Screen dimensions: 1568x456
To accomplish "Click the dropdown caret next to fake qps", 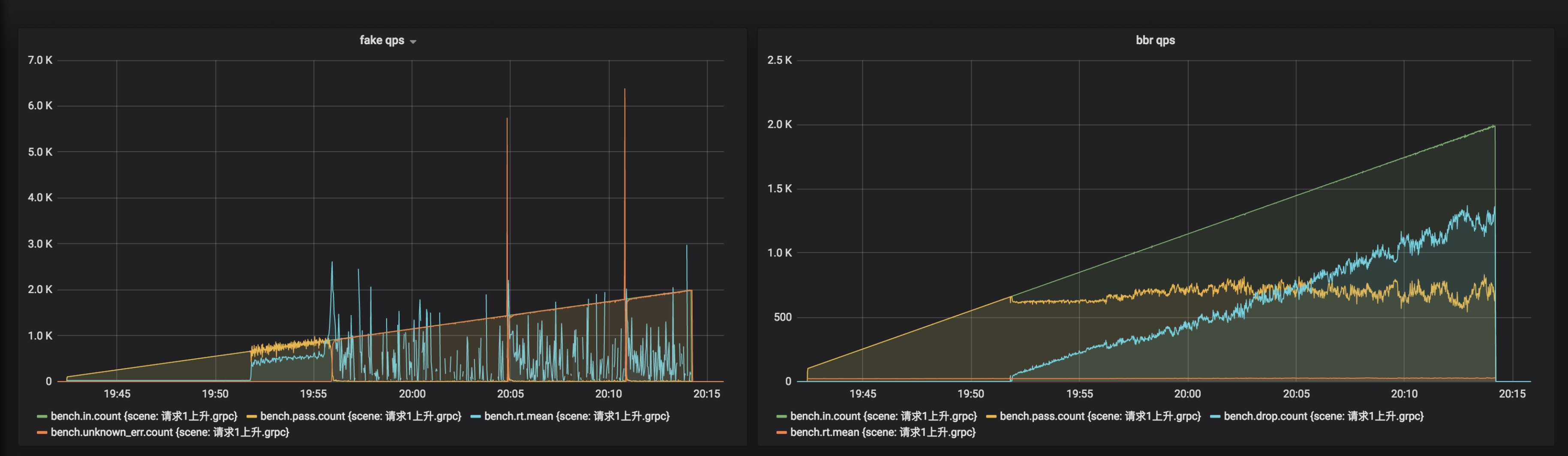I will coord(413,42).
